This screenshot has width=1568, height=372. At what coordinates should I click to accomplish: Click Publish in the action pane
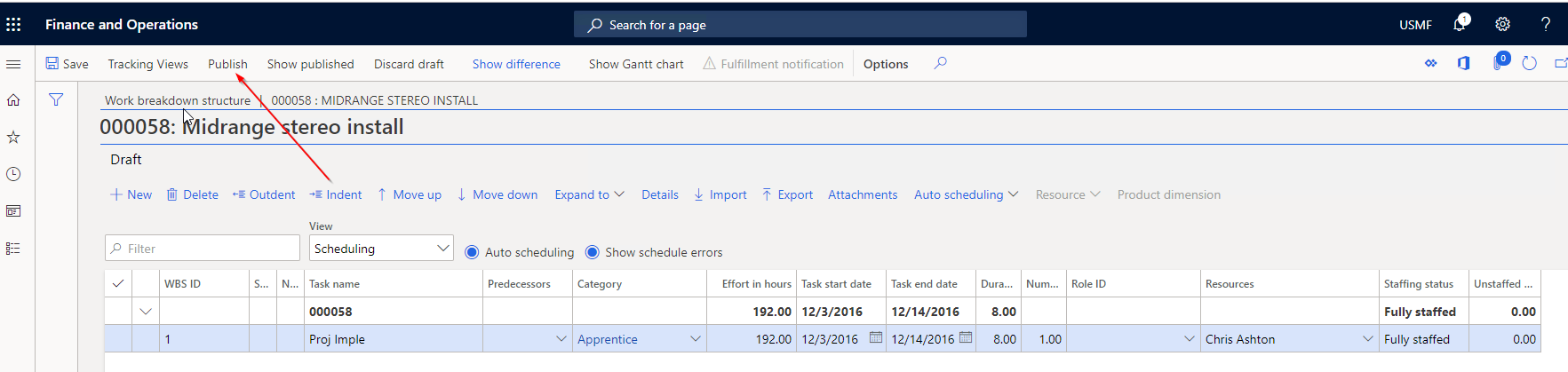[227, 64]
